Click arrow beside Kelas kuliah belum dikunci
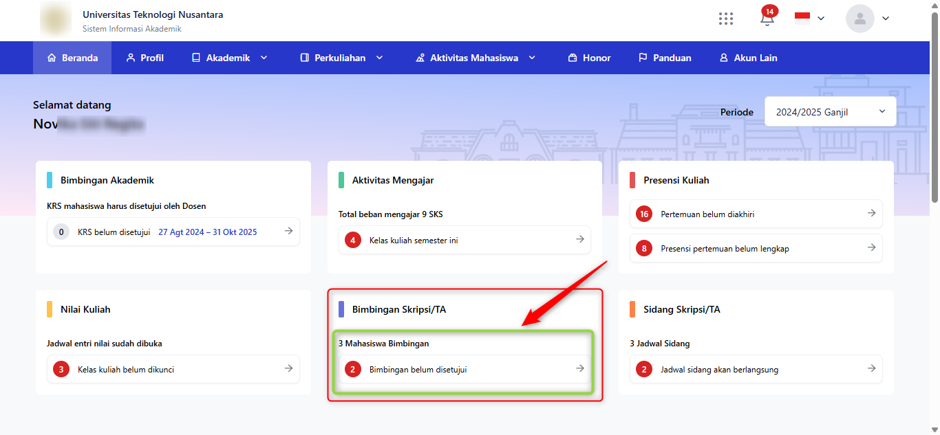 pyautogui.click(x=288, y=369)
